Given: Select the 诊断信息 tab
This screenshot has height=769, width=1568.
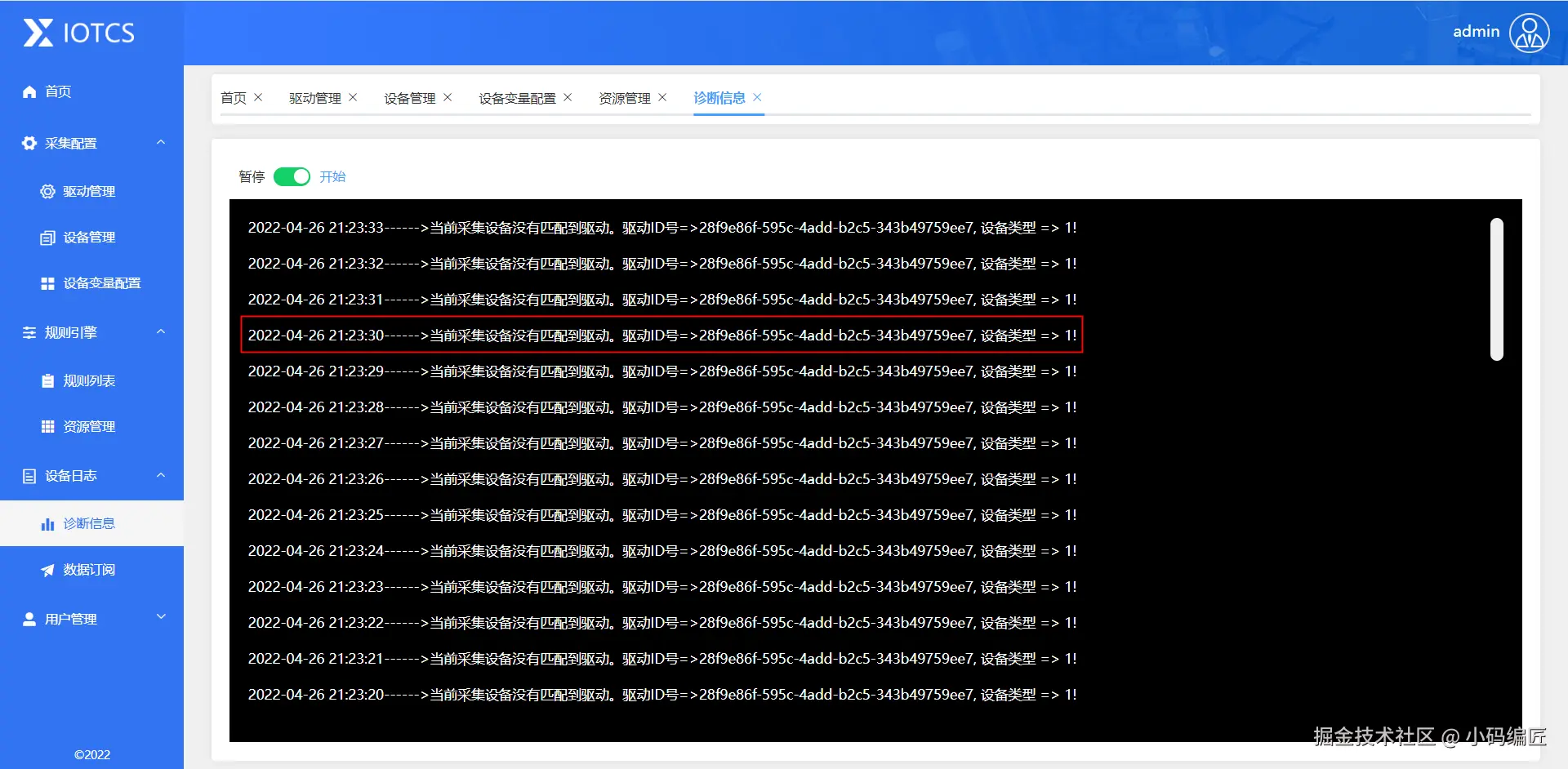Looking at the screenshot, I should click(x=719, y=98).
